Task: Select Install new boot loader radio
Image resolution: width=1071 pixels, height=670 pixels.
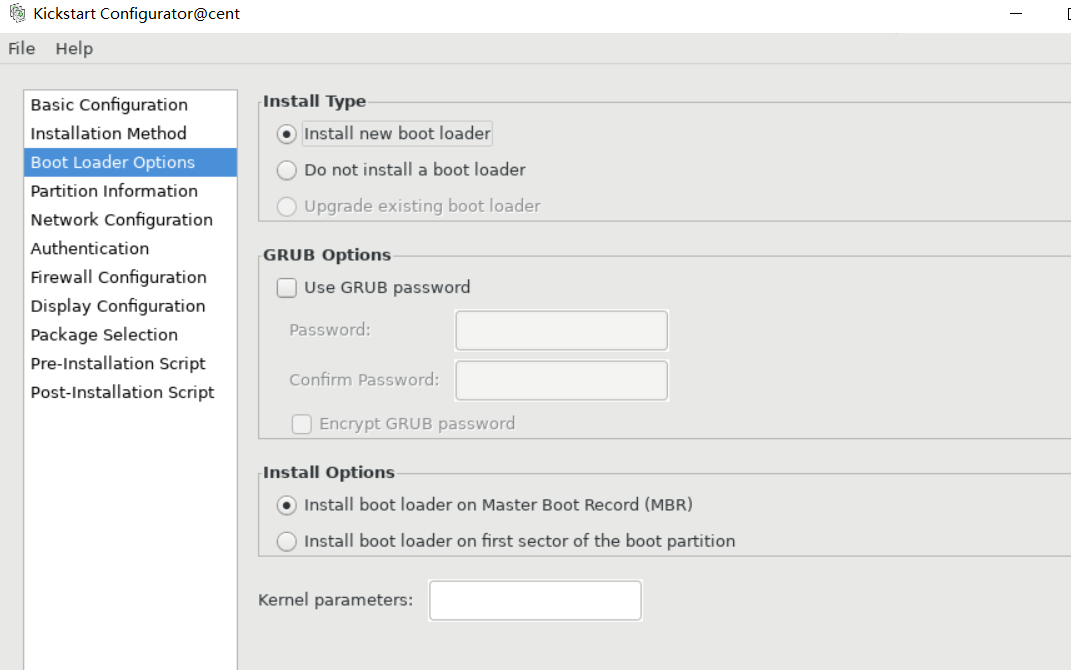Action: tap(286, 134)
